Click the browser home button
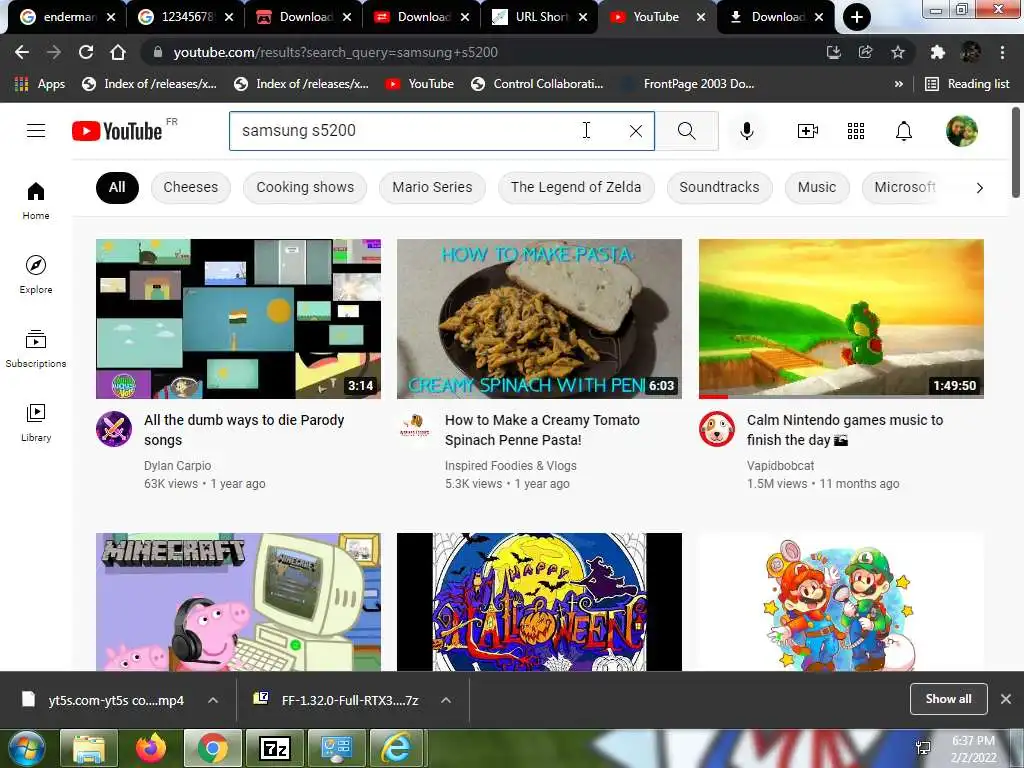The width and height of the screenshot is (1024, 768). pos(118,52)
